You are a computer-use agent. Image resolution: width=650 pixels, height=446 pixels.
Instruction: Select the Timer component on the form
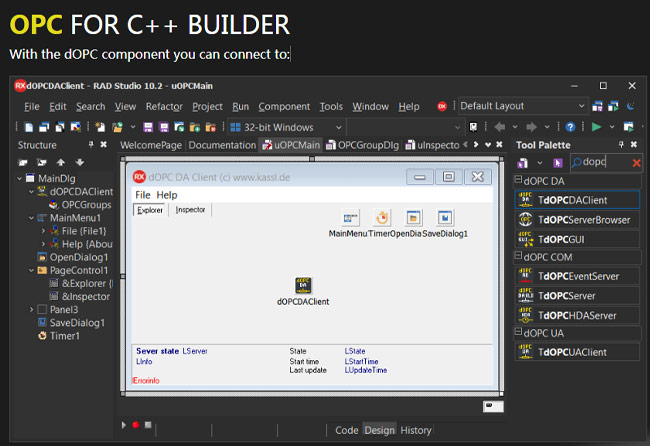coord(382,218)
